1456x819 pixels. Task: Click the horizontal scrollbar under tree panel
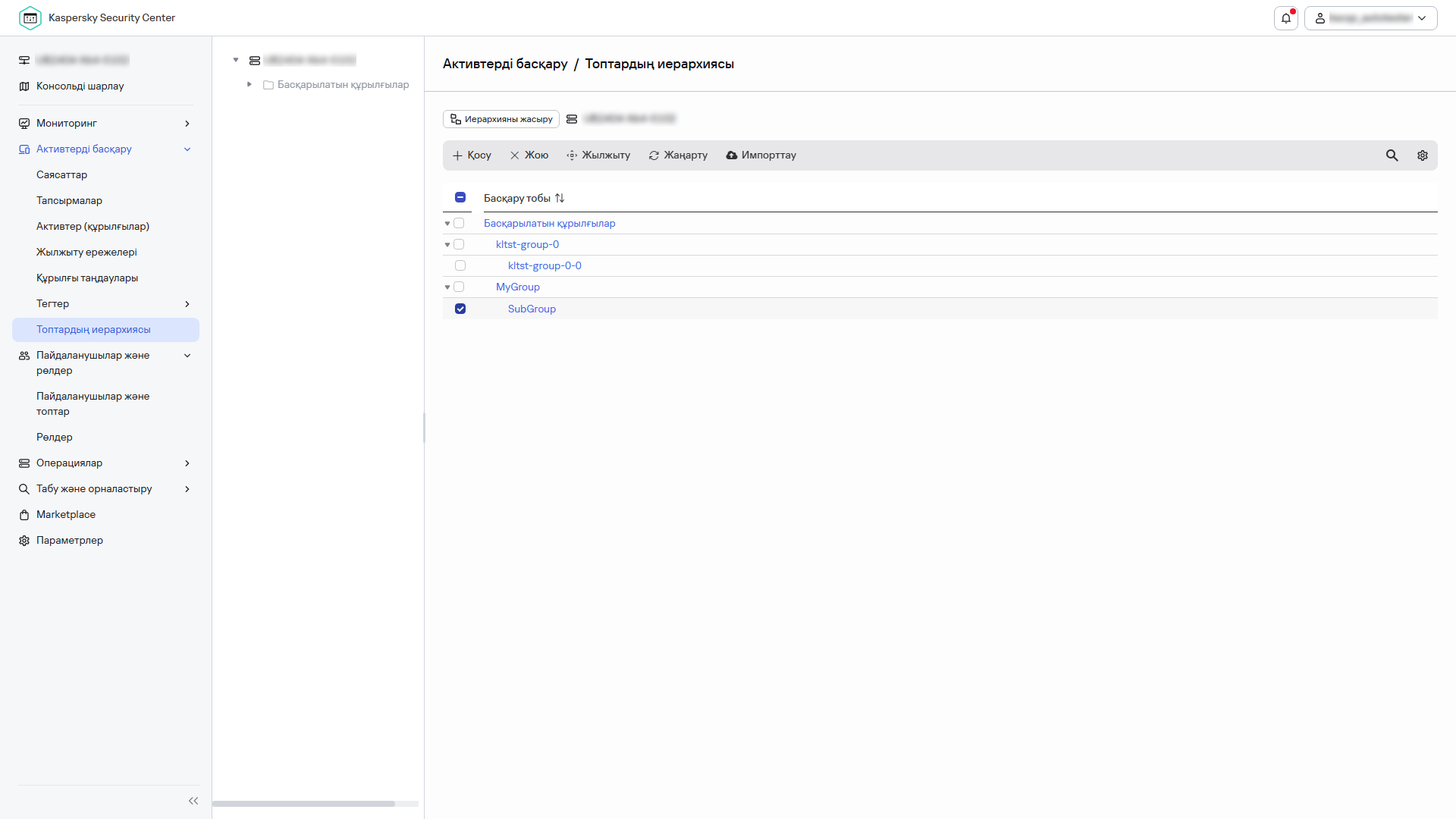(303, 803)
